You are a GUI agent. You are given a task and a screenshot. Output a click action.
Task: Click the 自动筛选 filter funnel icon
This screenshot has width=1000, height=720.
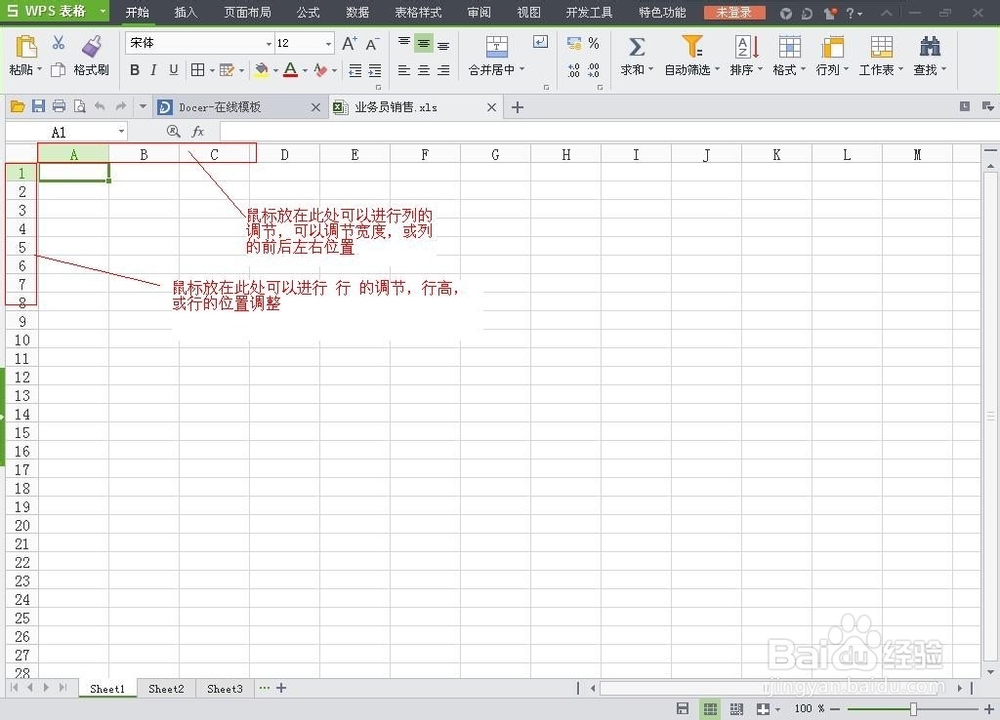click(x=692, y=47)
